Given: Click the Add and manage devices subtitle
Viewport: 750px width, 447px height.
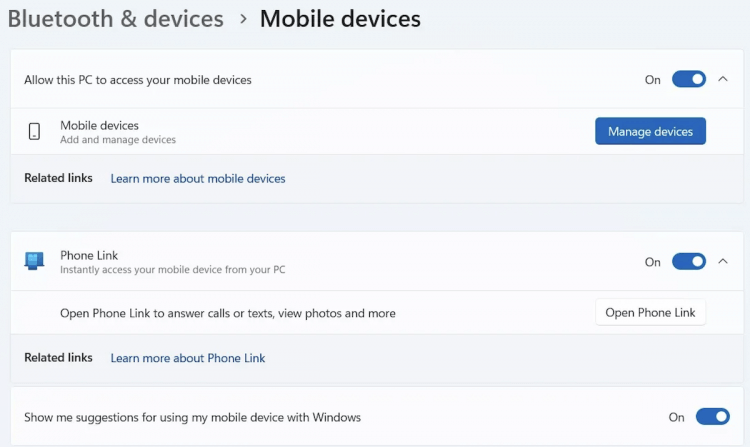Looking at the screenshot, I should click(x=118, y=140).
